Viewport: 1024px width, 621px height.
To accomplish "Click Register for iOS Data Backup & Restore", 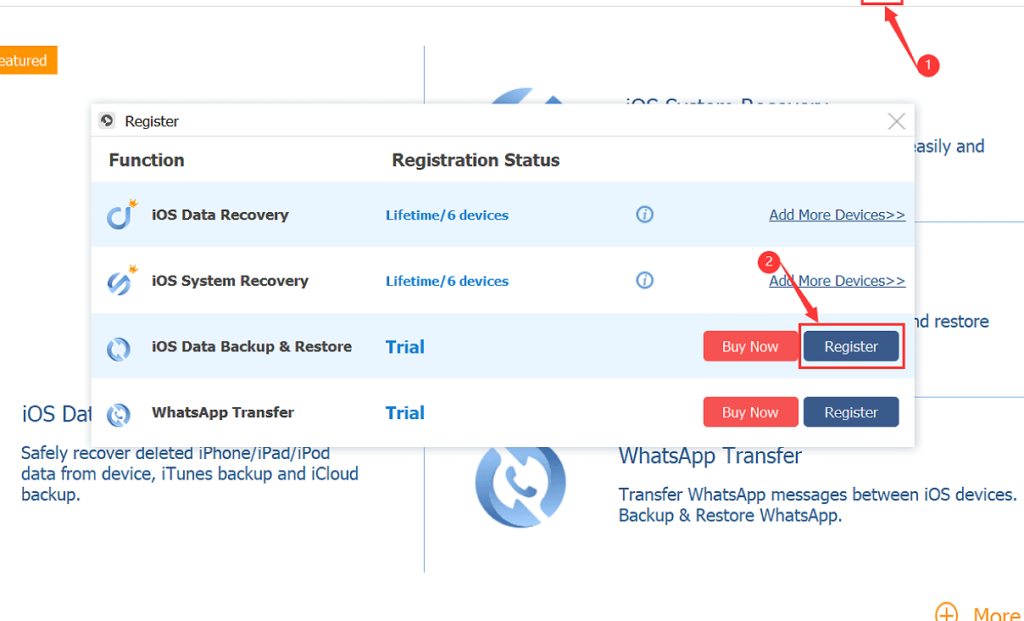I will (x=851, y=346).
